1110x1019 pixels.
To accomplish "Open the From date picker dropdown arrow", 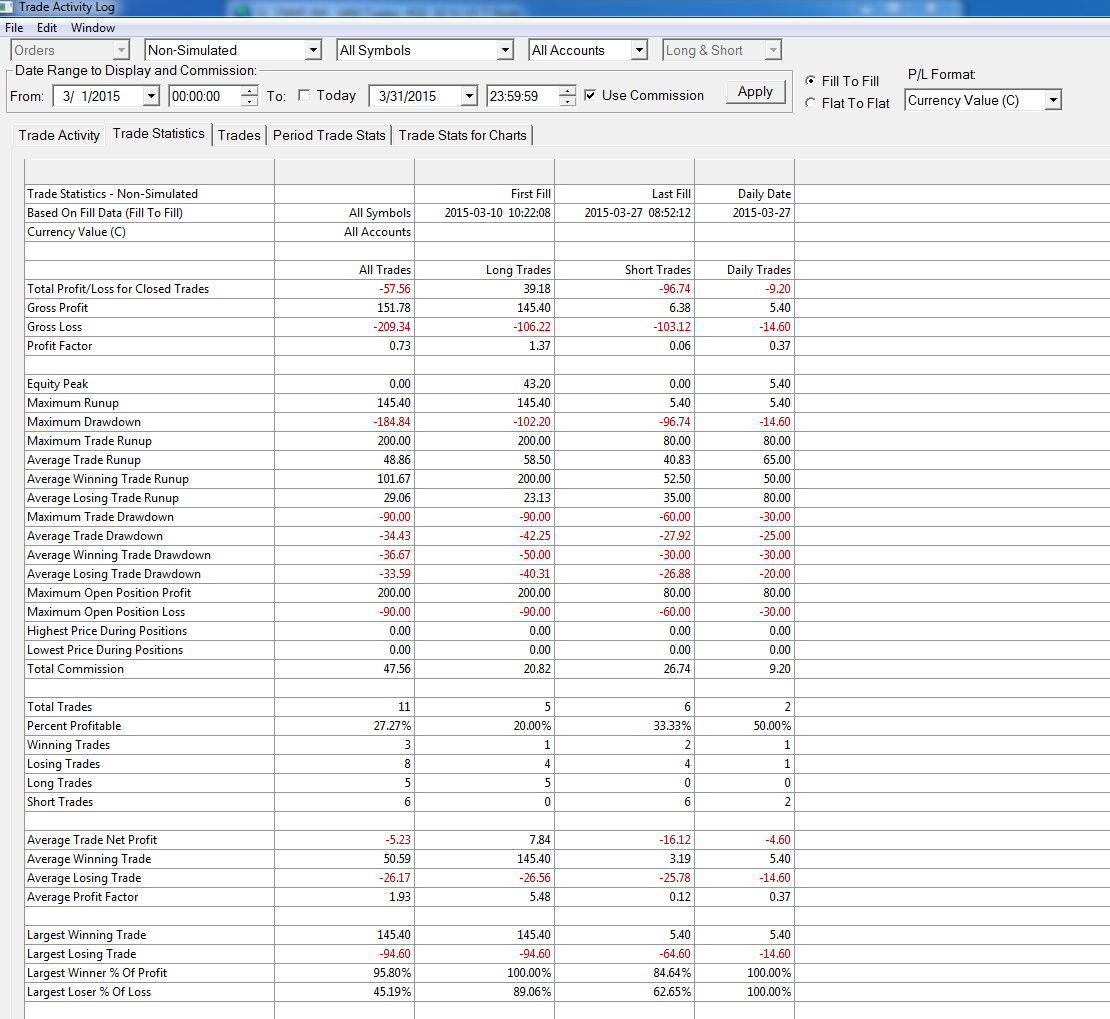I will click(151, 96).
